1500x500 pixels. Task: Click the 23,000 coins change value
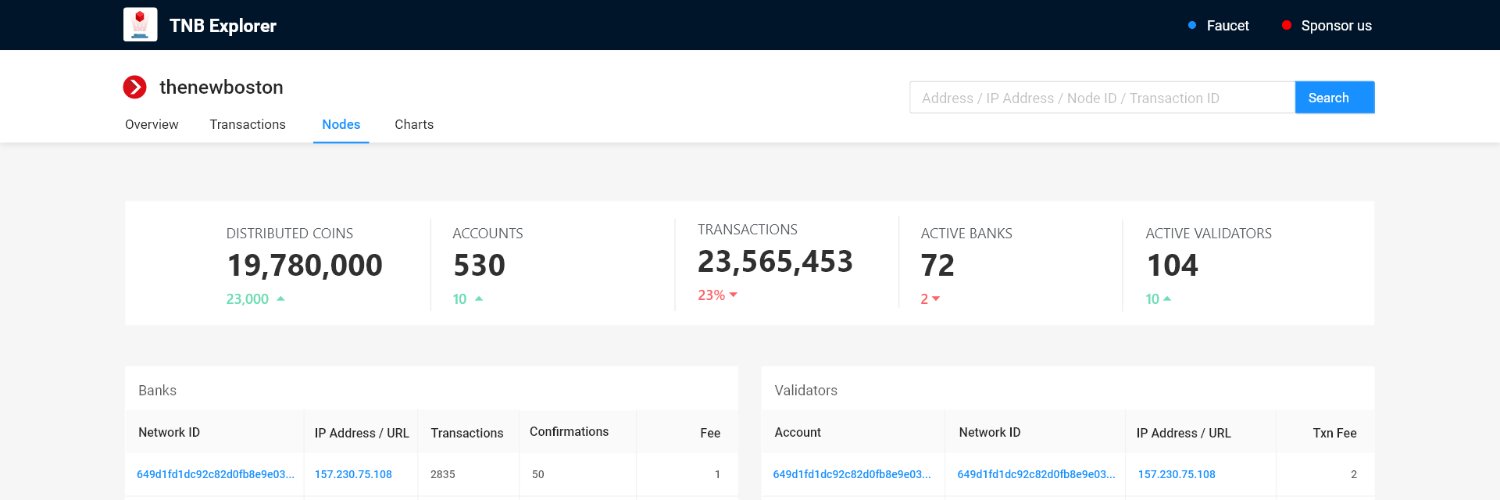click(247, 298)
